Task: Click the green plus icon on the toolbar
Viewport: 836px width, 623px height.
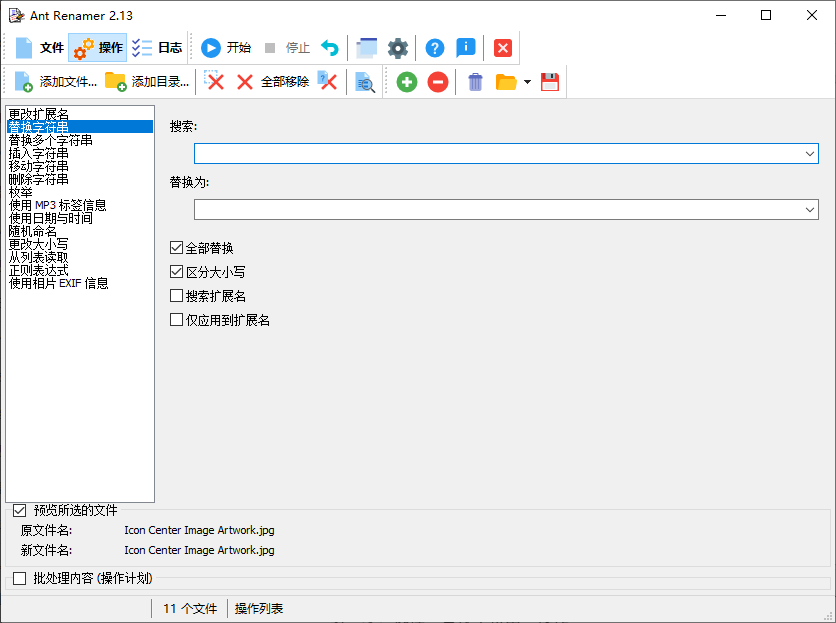Action: pyautogui.click(x=406, y=82)
